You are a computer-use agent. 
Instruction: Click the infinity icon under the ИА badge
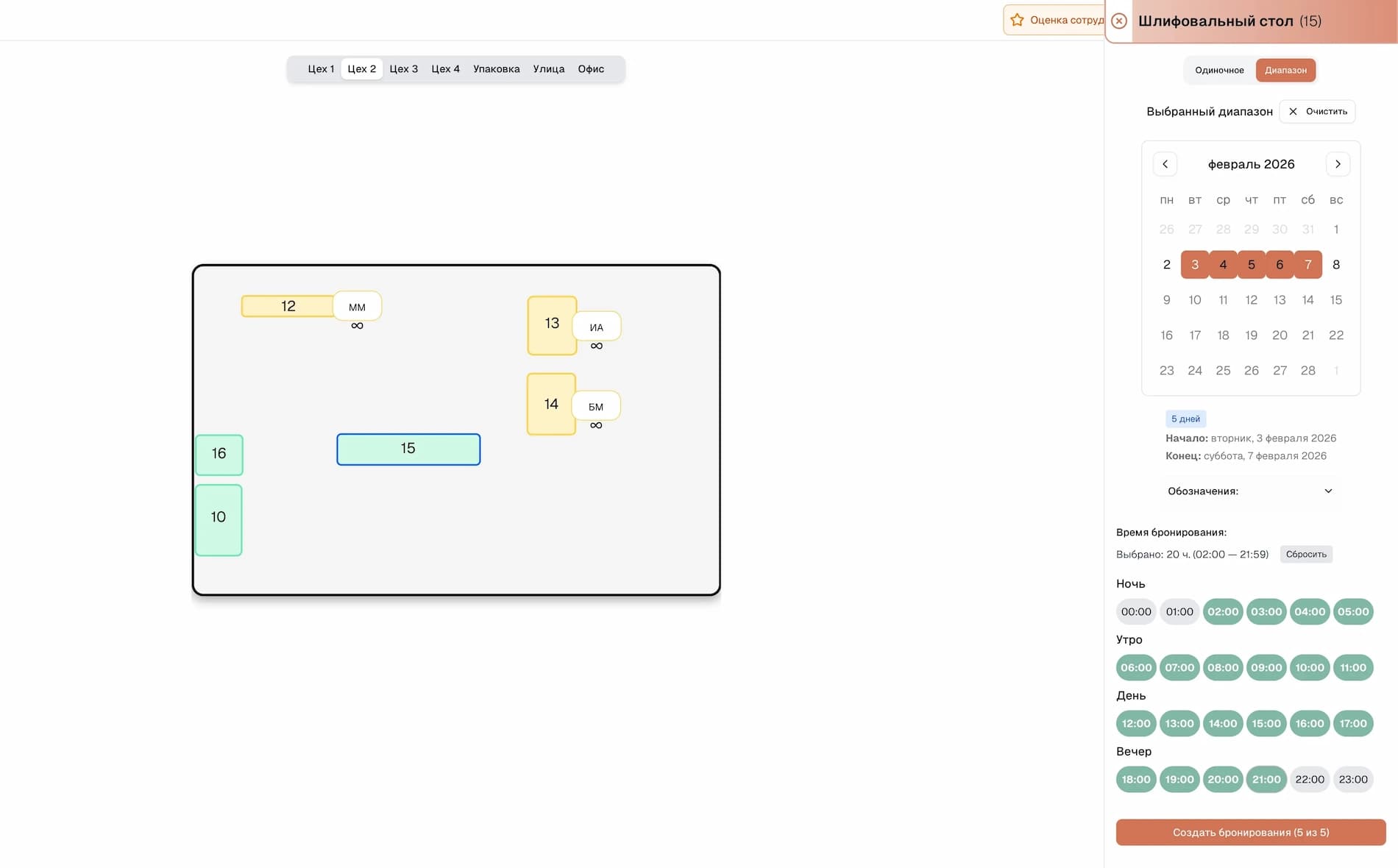point(597,345)
